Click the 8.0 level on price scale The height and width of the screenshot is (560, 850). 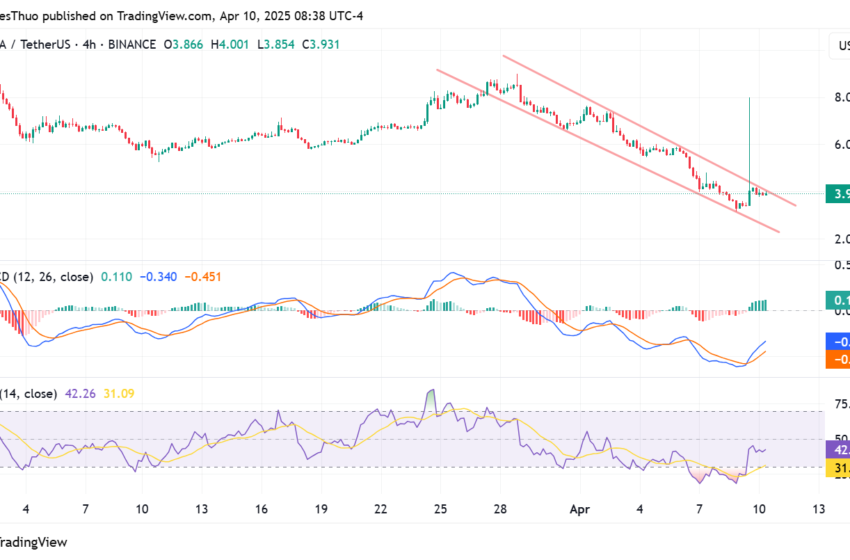(x=840, y=98)
